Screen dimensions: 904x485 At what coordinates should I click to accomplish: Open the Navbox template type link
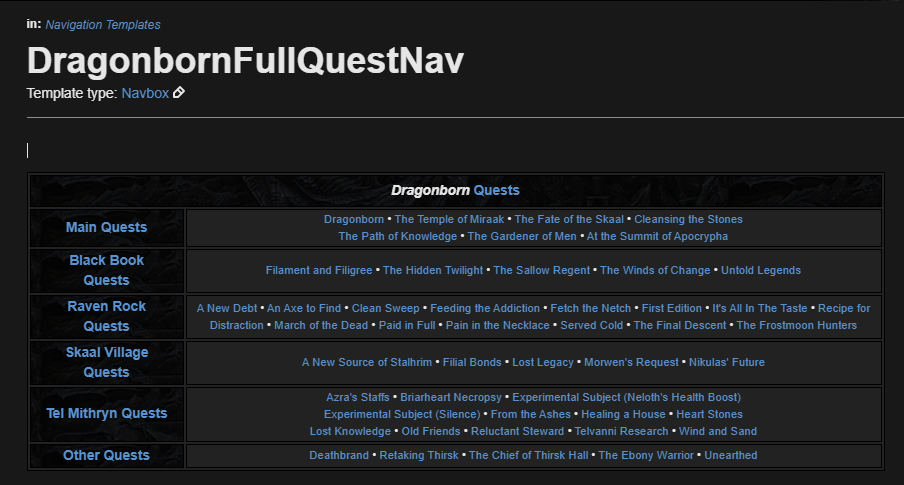click(145, 93)
